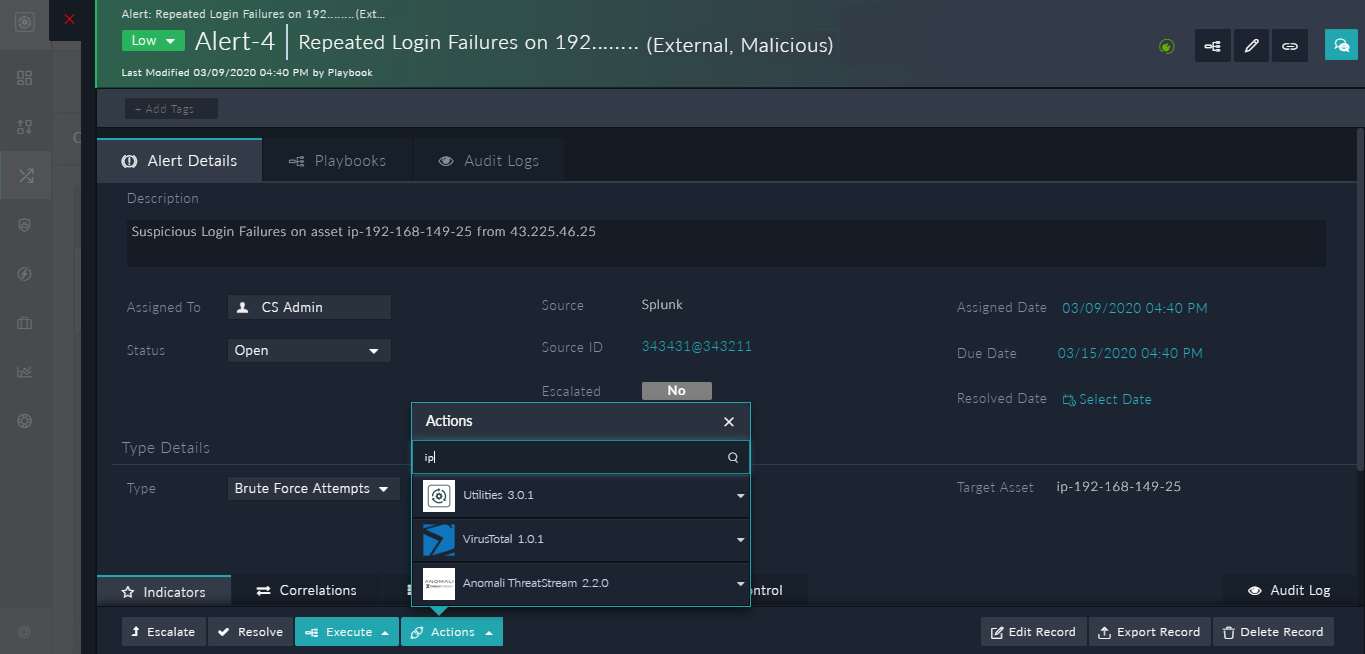Image resolution: width=1365 pixels, height=654 pixels.
Task: Click the green status indicator icon
Action: (x=1166, y=46)
